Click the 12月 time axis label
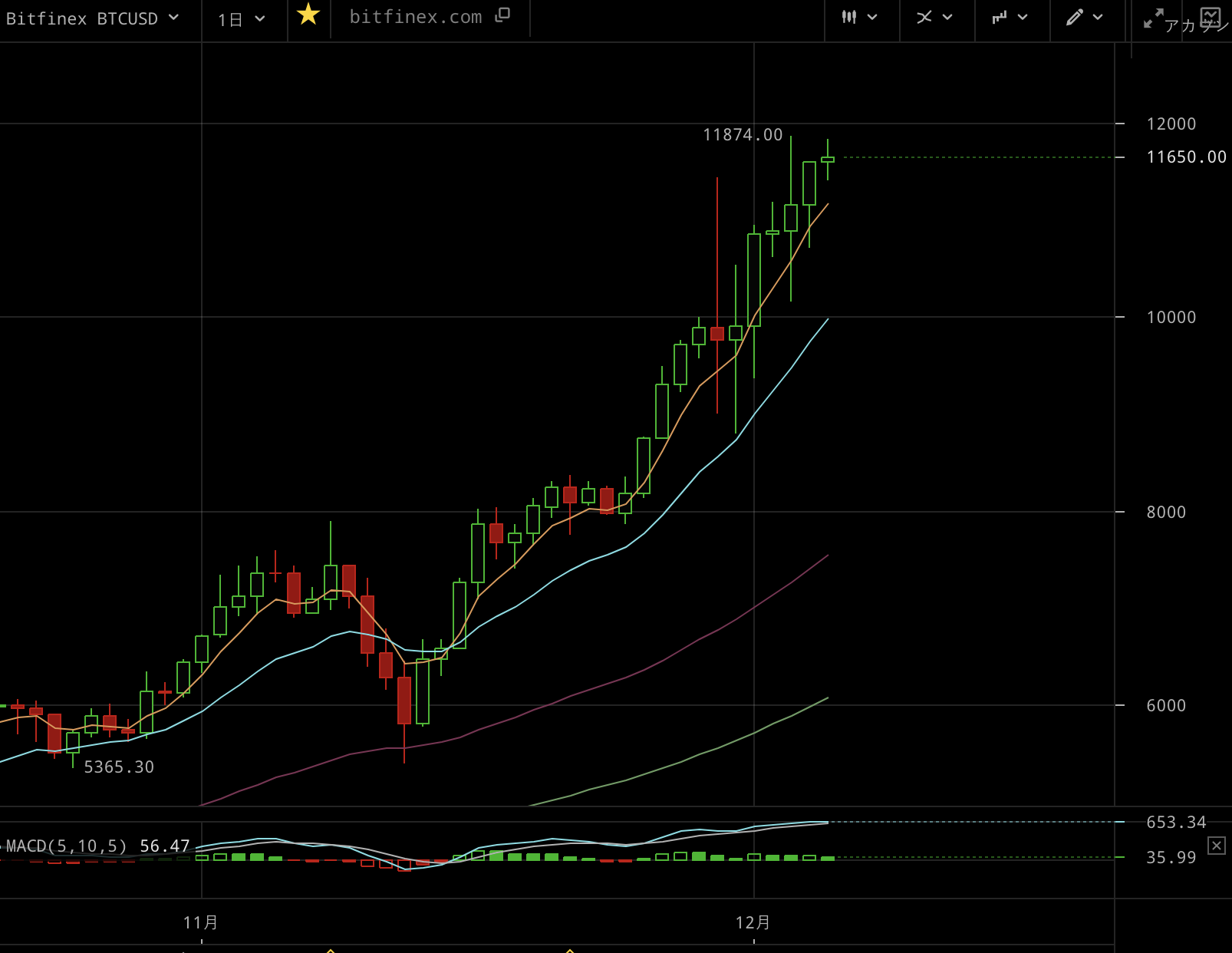Viewport: 1232px width, 953px height. click(x=753, y=922)
